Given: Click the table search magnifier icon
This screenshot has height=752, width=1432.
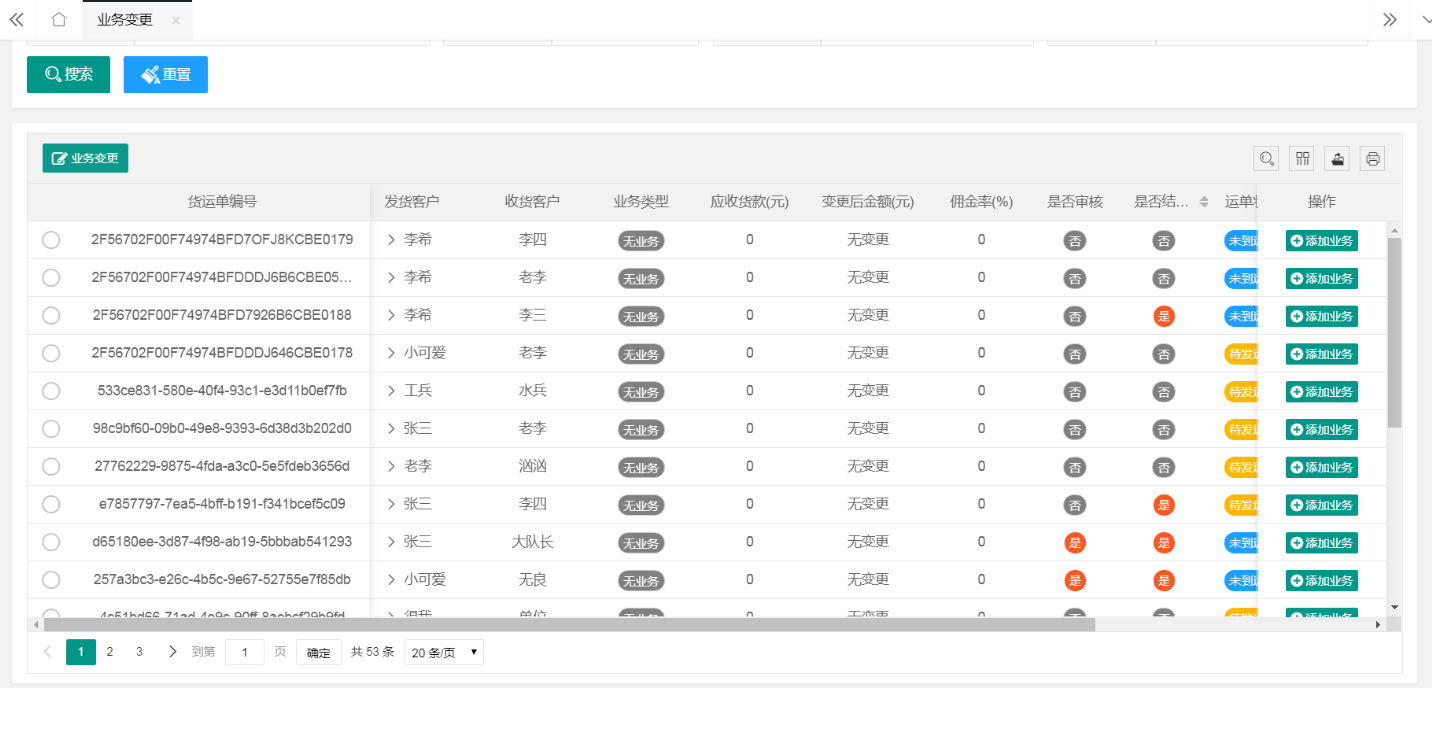Looking at the screenshot, I should click(x=1266, y=158).
